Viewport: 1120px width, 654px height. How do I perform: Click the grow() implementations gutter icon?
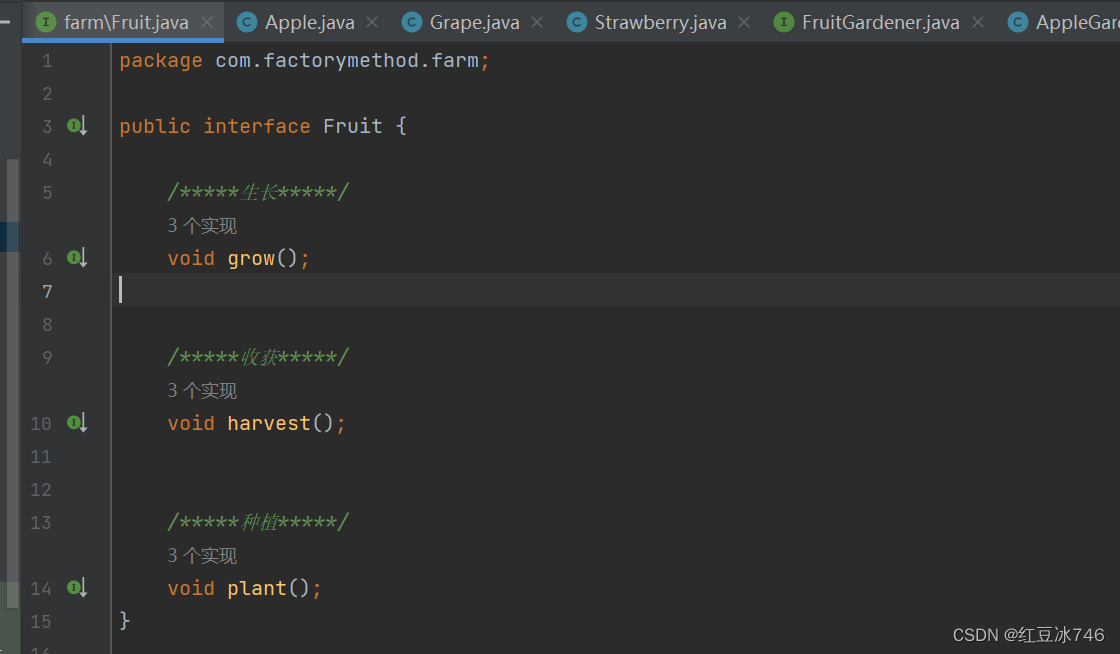point(77,258)
